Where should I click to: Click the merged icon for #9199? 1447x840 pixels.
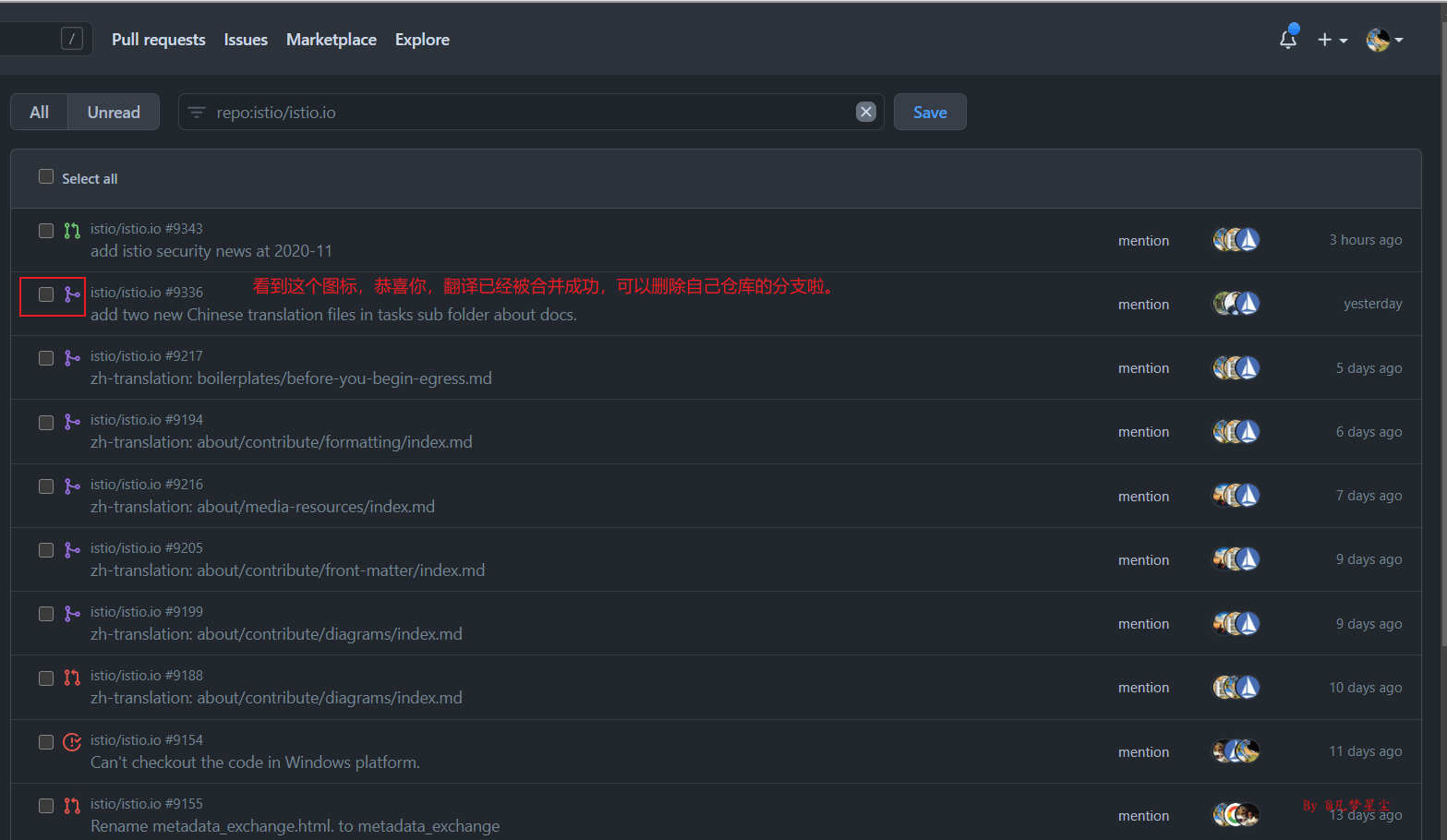tap(72, 614)
